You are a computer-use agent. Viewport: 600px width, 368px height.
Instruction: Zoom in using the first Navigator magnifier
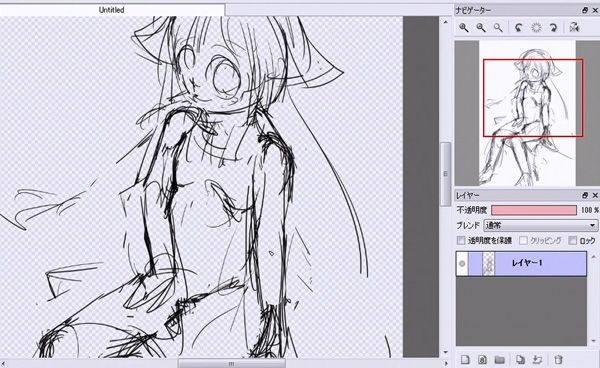(464, 28)
